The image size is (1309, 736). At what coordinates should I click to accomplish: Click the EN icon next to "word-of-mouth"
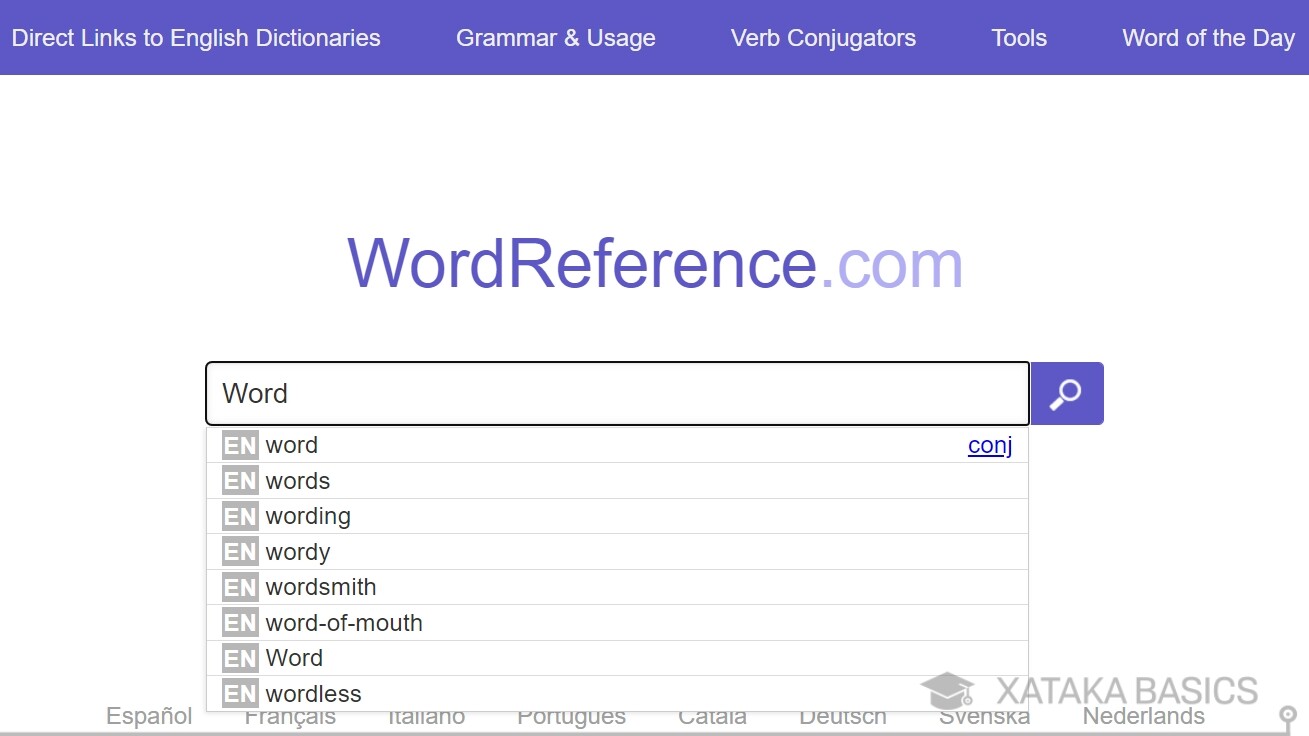click(239, 622)
